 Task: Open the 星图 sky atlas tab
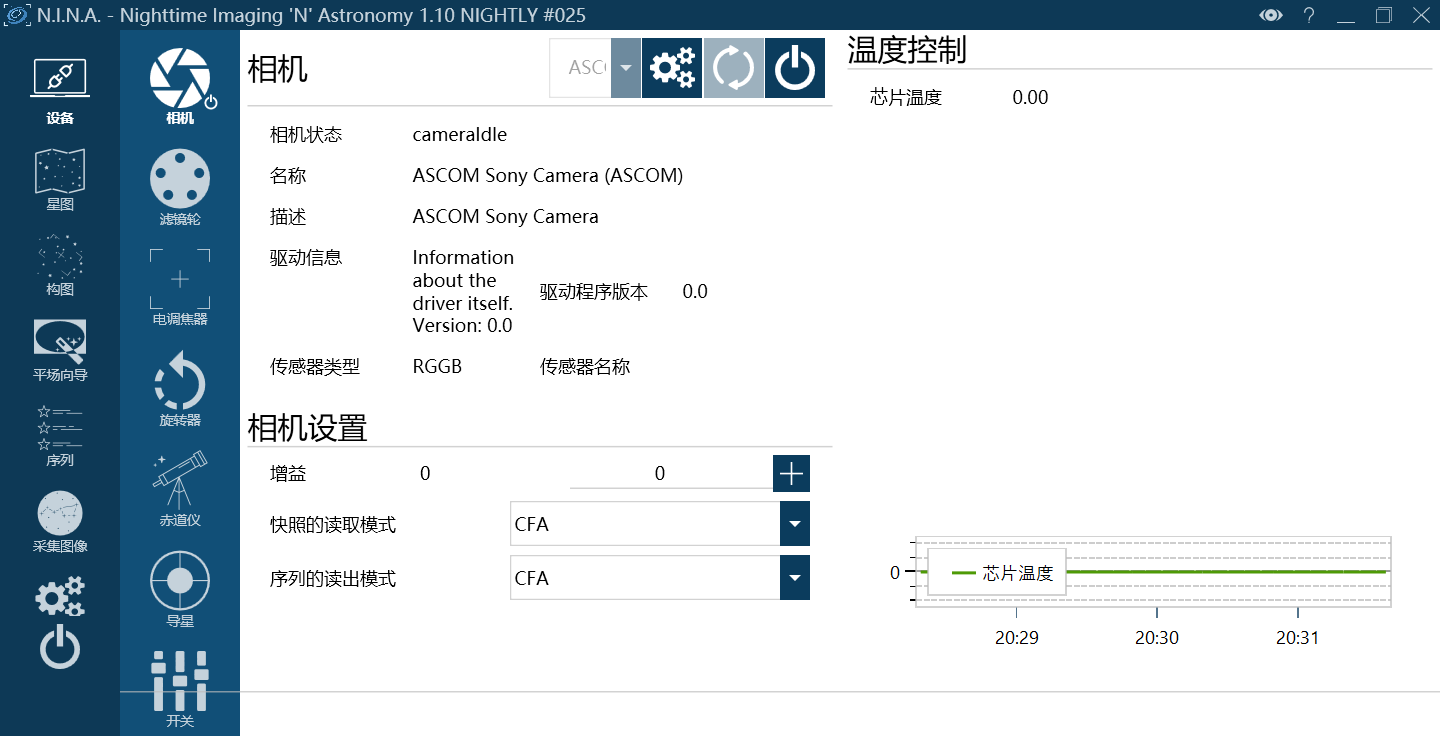(x=60, y=180)
